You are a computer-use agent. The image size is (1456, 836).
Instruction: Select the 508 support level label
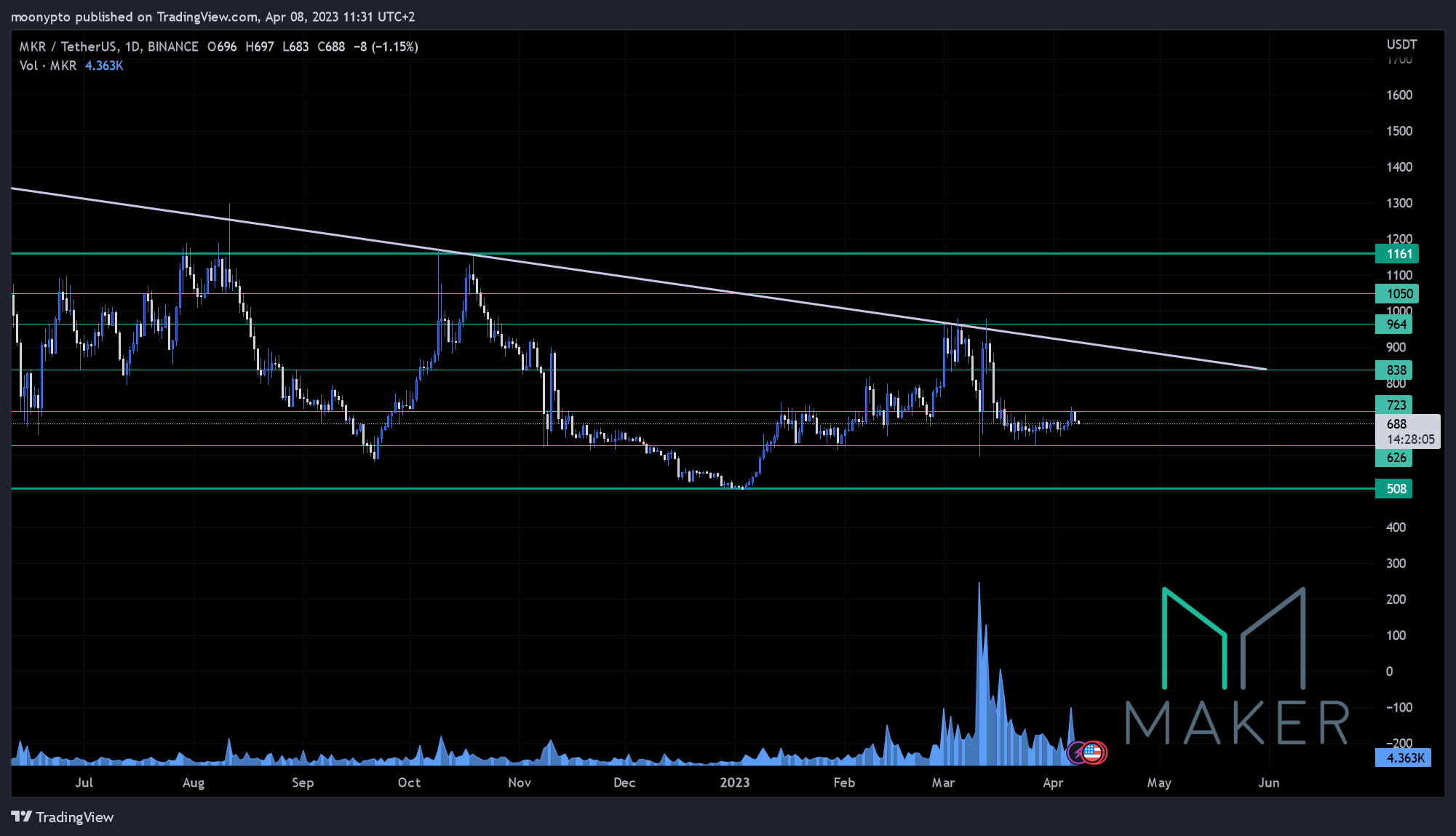[x=1394, y=489]
